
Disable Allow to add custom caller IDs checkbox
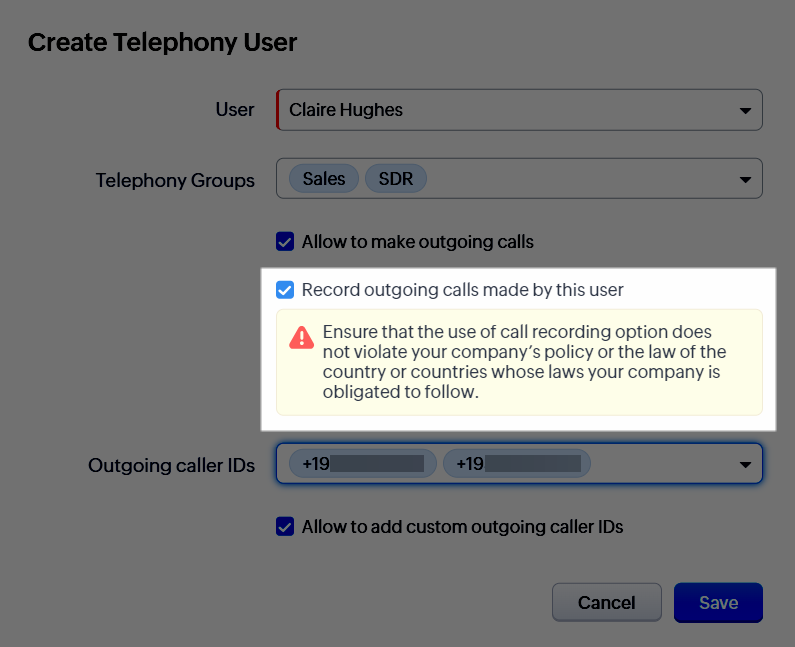click(x=285, y=526)
